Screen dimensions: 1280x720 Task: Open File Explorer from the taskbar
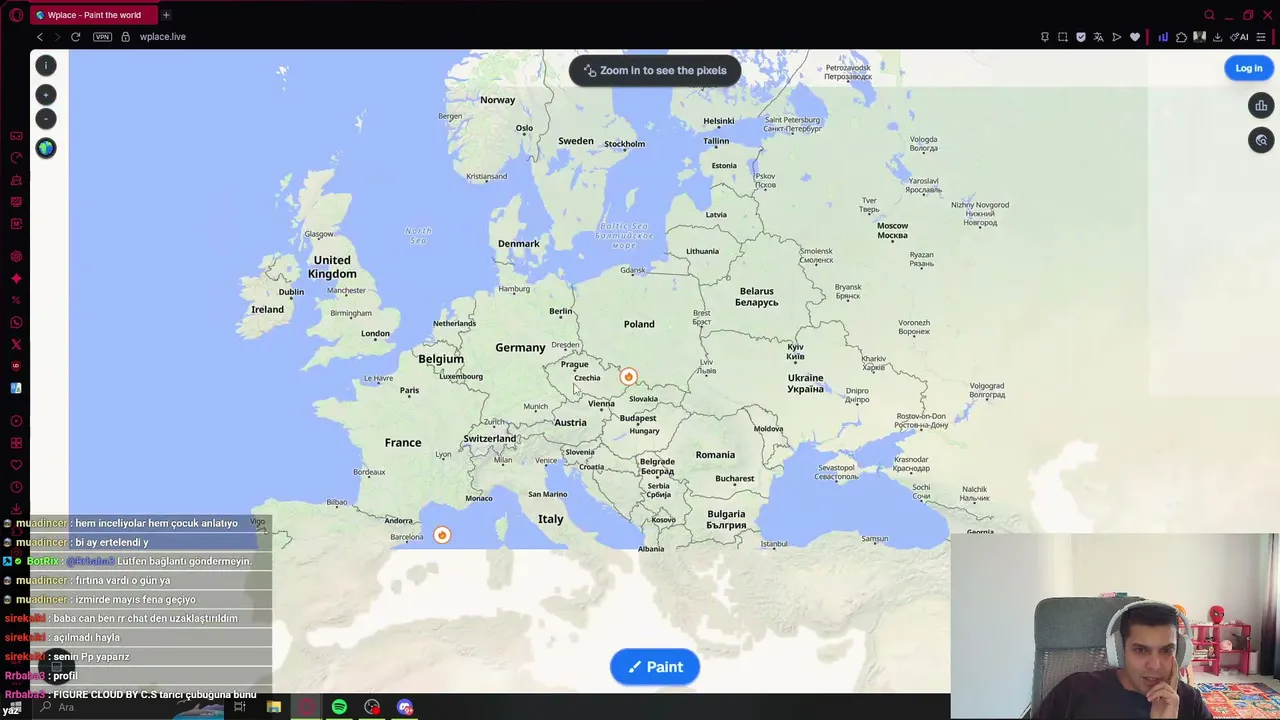coord(273,707)
